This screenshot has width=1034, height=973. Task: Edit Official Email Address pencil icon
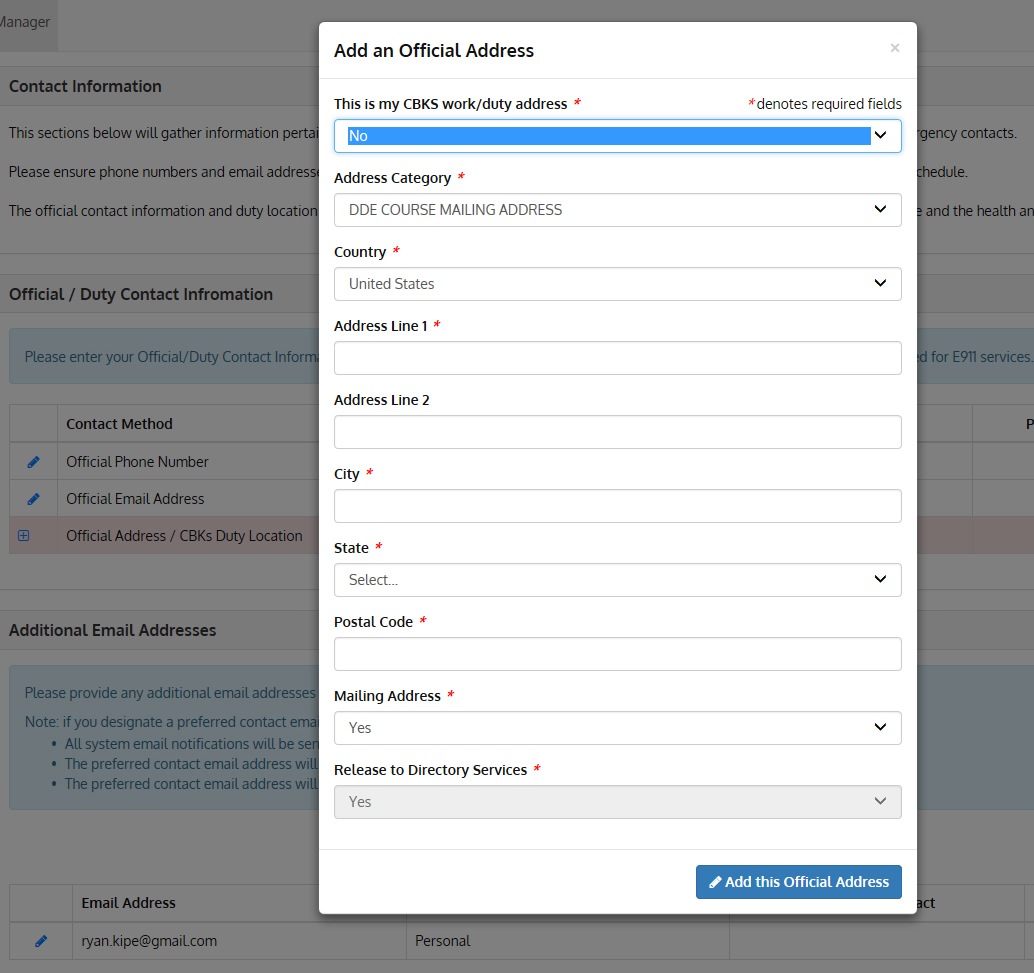[x=33, y=499]
